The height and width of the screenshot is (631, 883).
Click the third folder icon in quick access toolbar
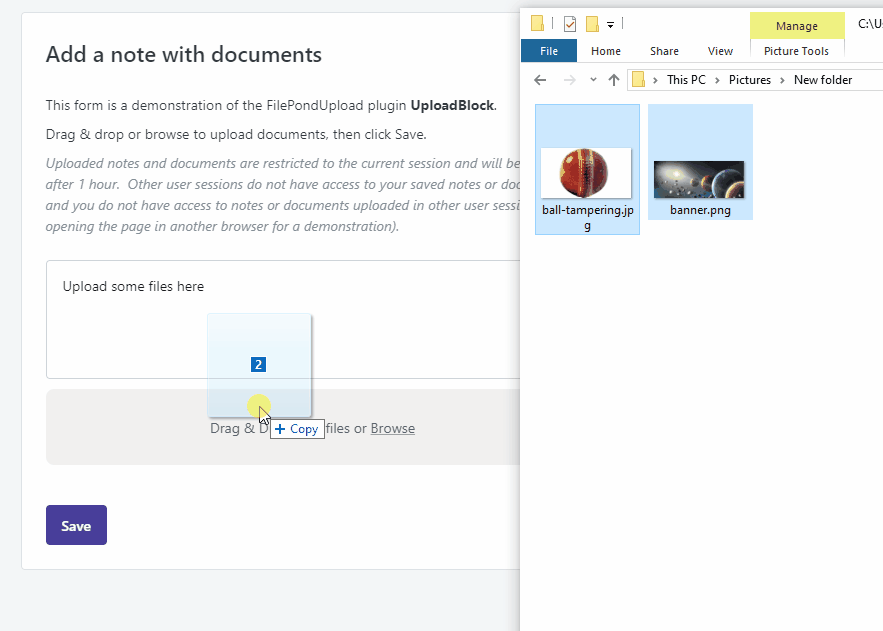[593, 22]
